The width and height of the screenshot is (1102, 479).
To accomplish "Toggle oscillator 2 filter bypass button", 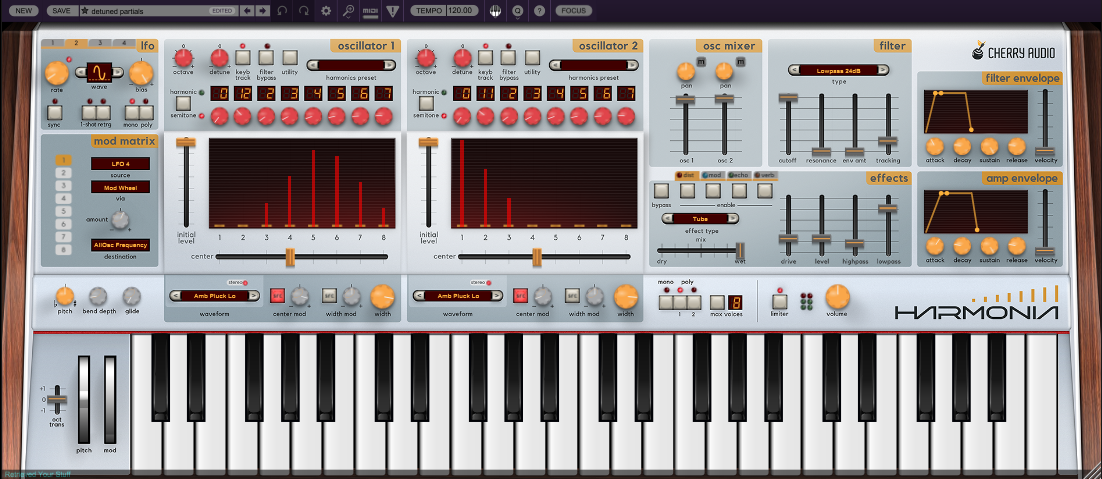I will 509,57.
